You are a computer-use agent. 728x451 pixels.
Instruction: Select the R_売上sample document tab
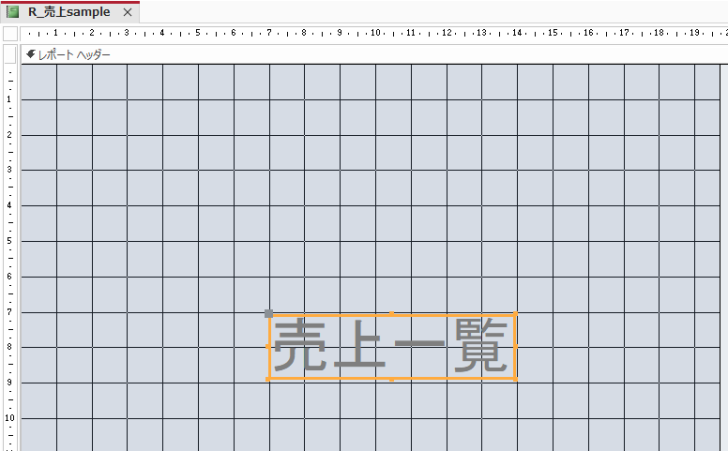(x=70, y=12)
